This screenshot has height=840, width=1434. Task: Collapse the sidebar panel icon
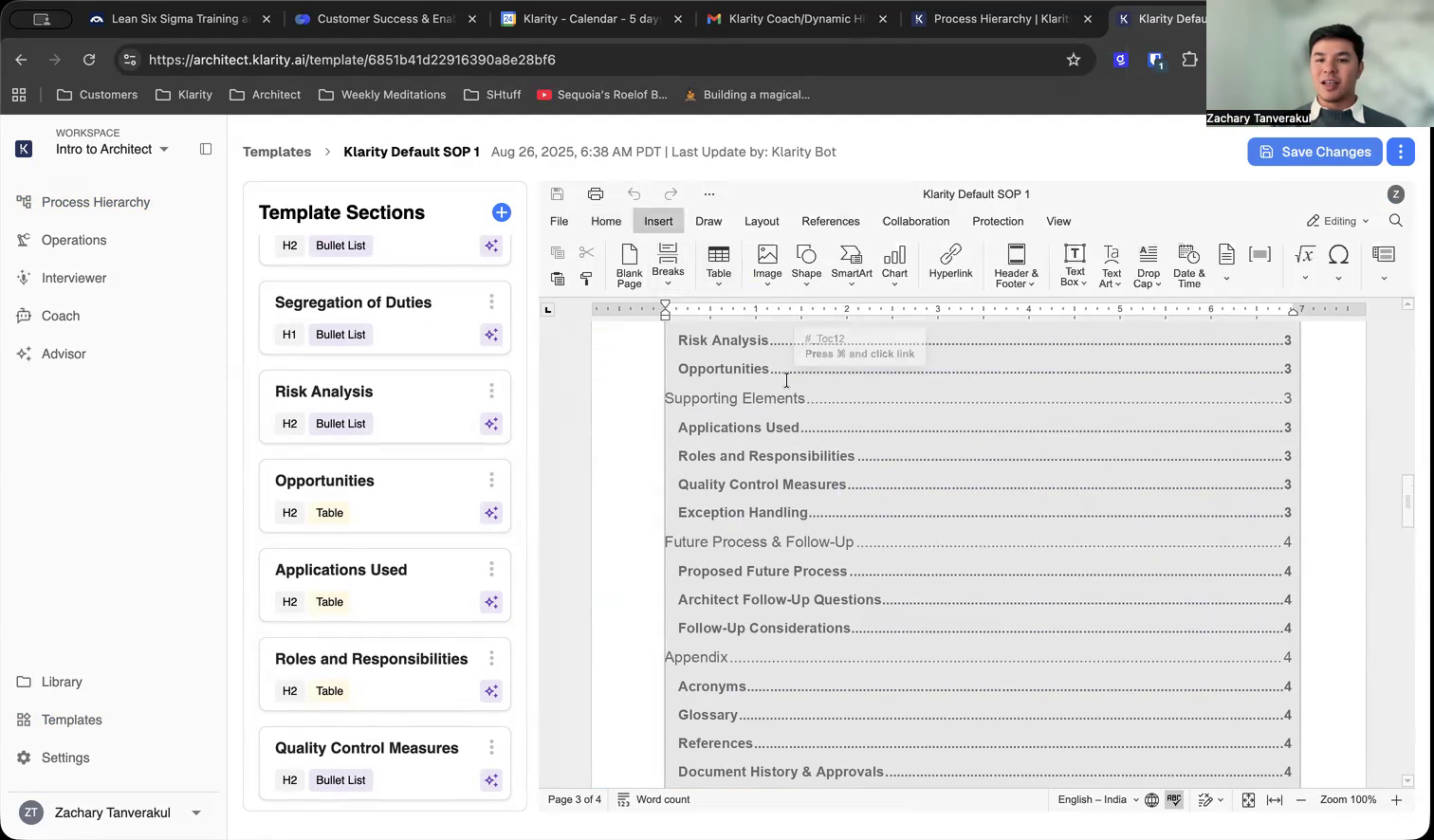[x=206, y=149]
